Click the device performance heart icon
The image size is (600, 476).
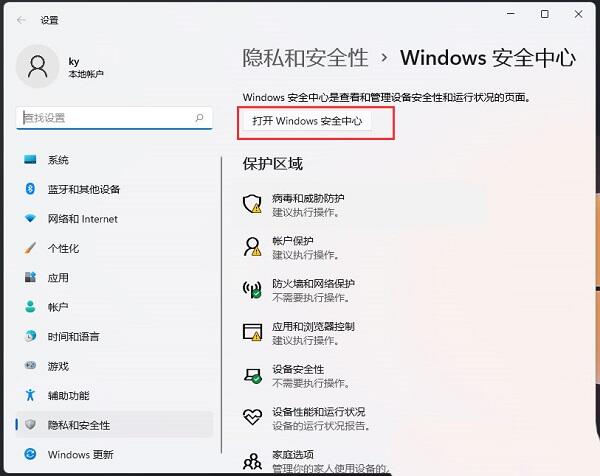pos(253,417)
